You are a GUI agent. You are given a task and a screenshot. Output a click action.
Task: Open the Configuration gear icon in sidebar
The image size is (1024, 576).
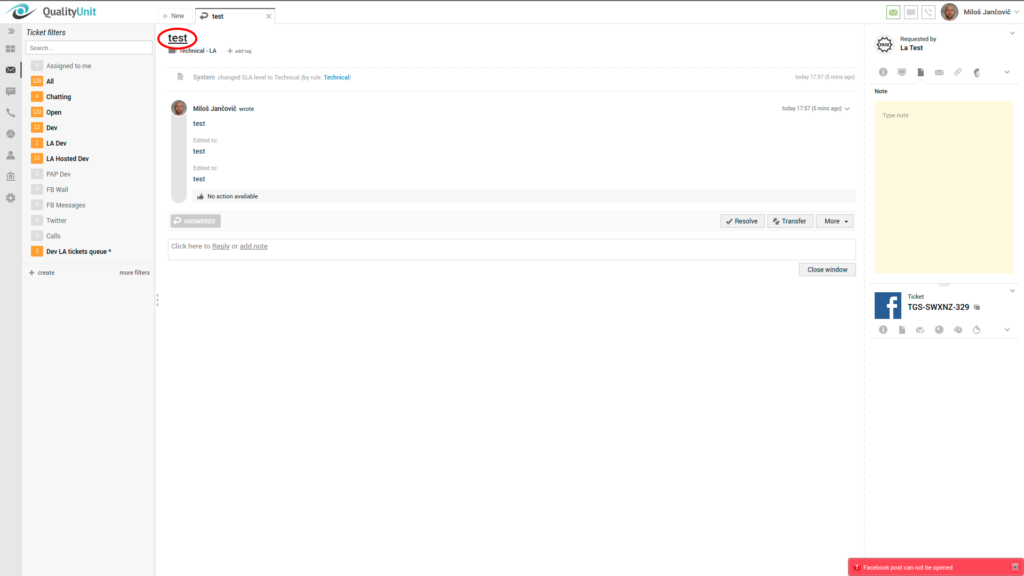click(x=10, y=198)
